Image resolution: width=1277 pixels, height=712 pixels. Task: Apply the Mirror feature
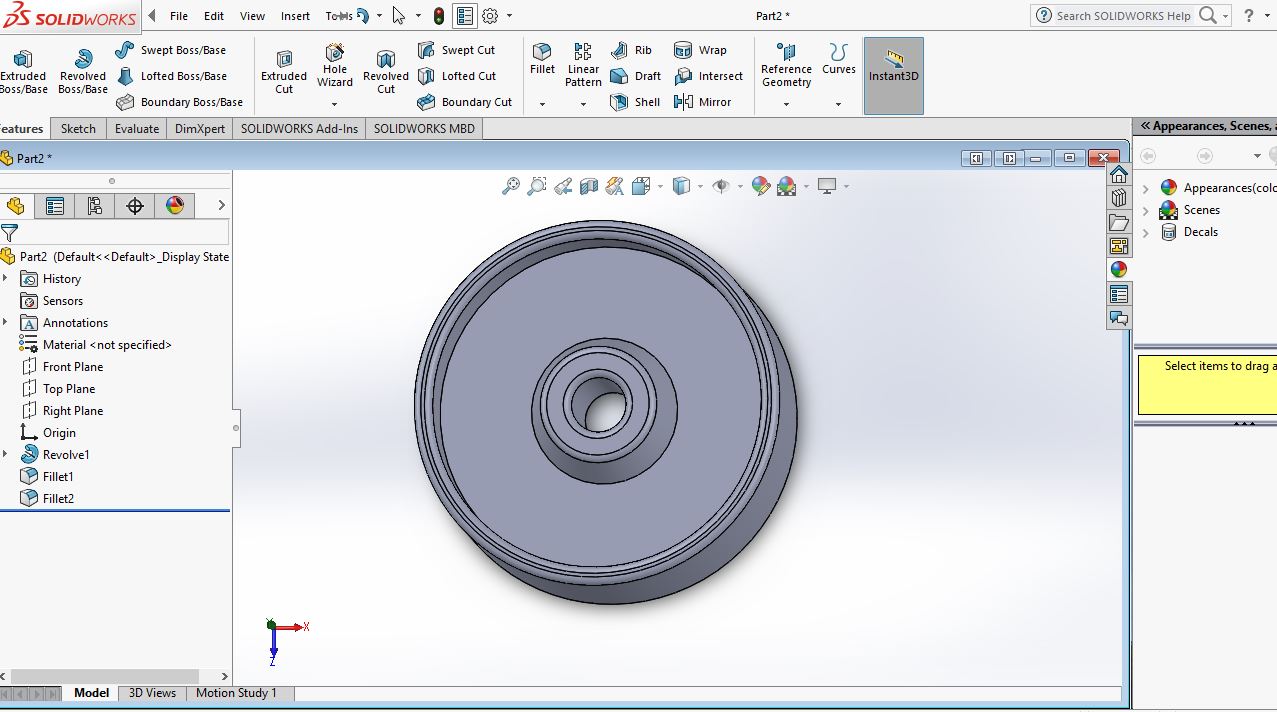pos(703,102)
